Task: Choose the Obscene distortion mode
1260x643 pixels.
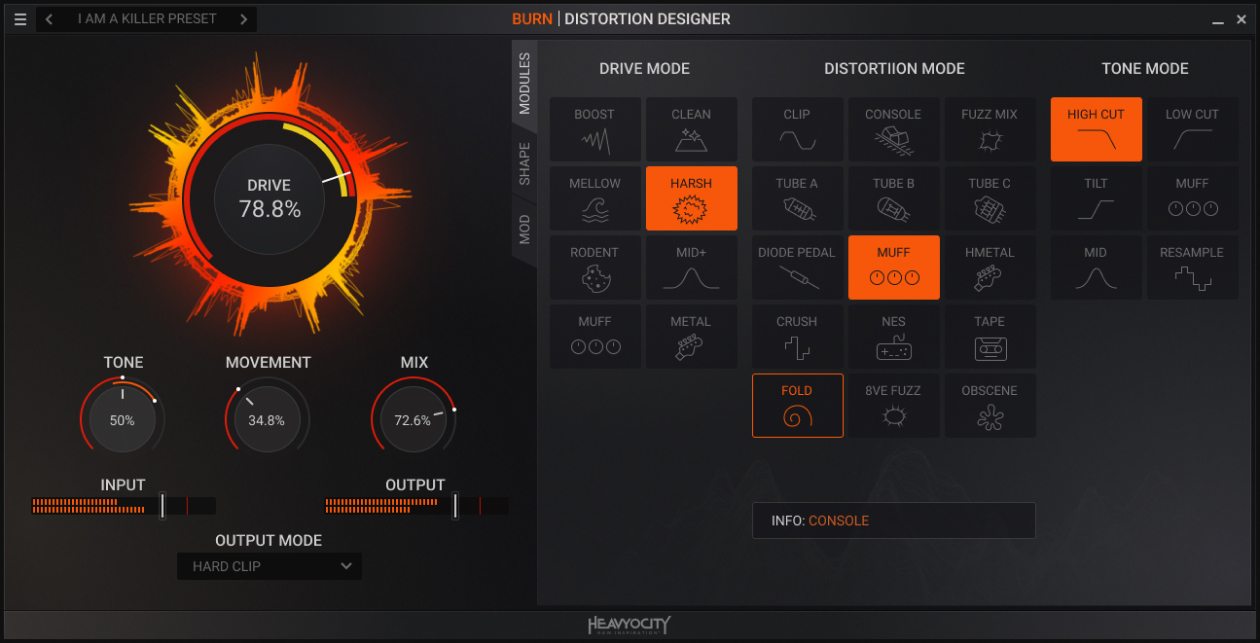Action: (x=990, y=405)
